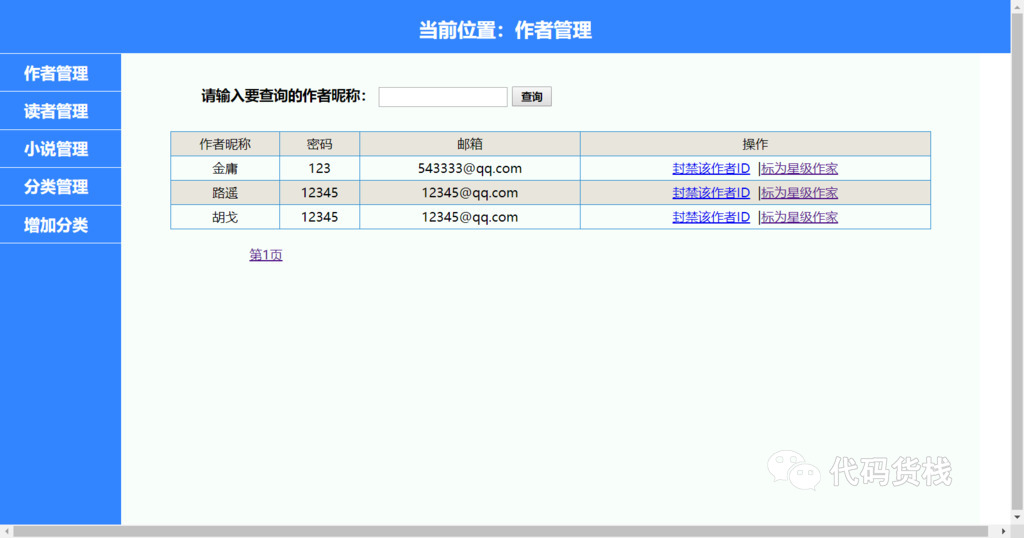Click the vertical scrollbar thumb

point(1017,261)
